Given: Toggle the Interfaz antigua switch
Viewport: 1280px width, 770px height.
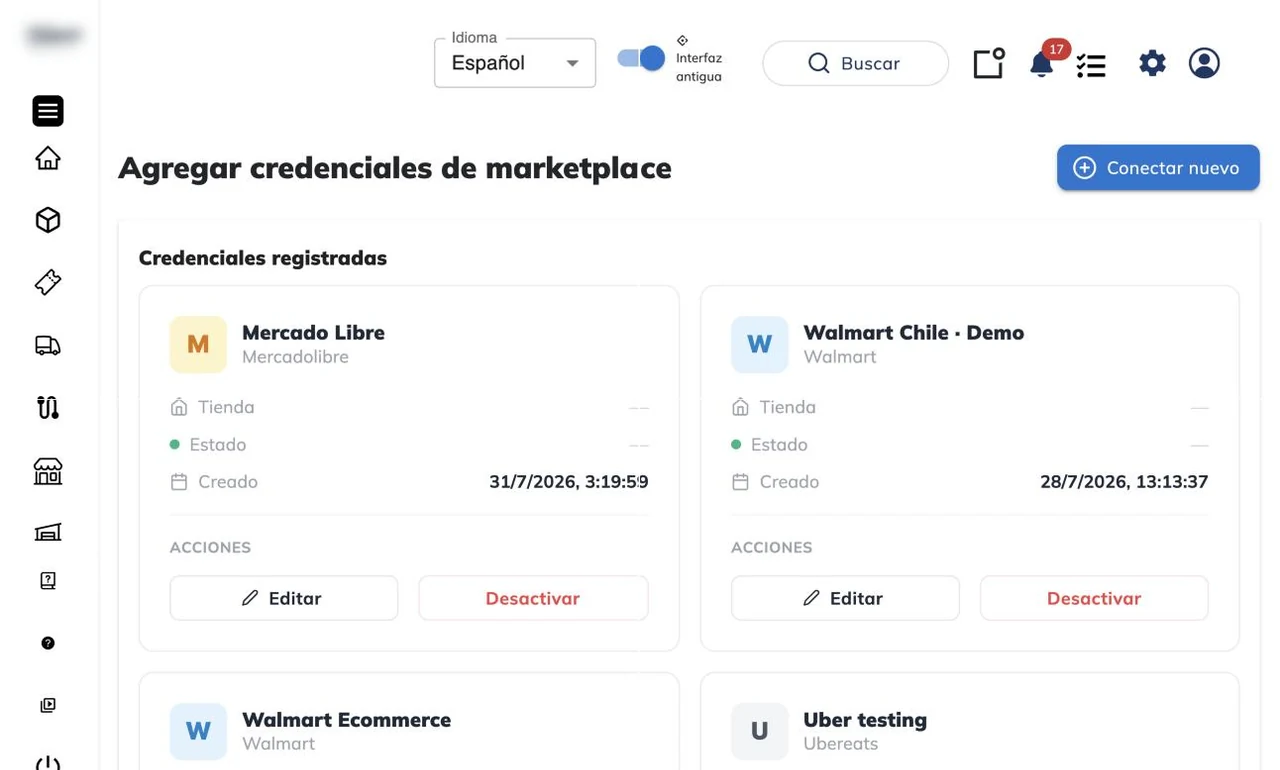Looking at the screenshot, I should coord(641,58).
